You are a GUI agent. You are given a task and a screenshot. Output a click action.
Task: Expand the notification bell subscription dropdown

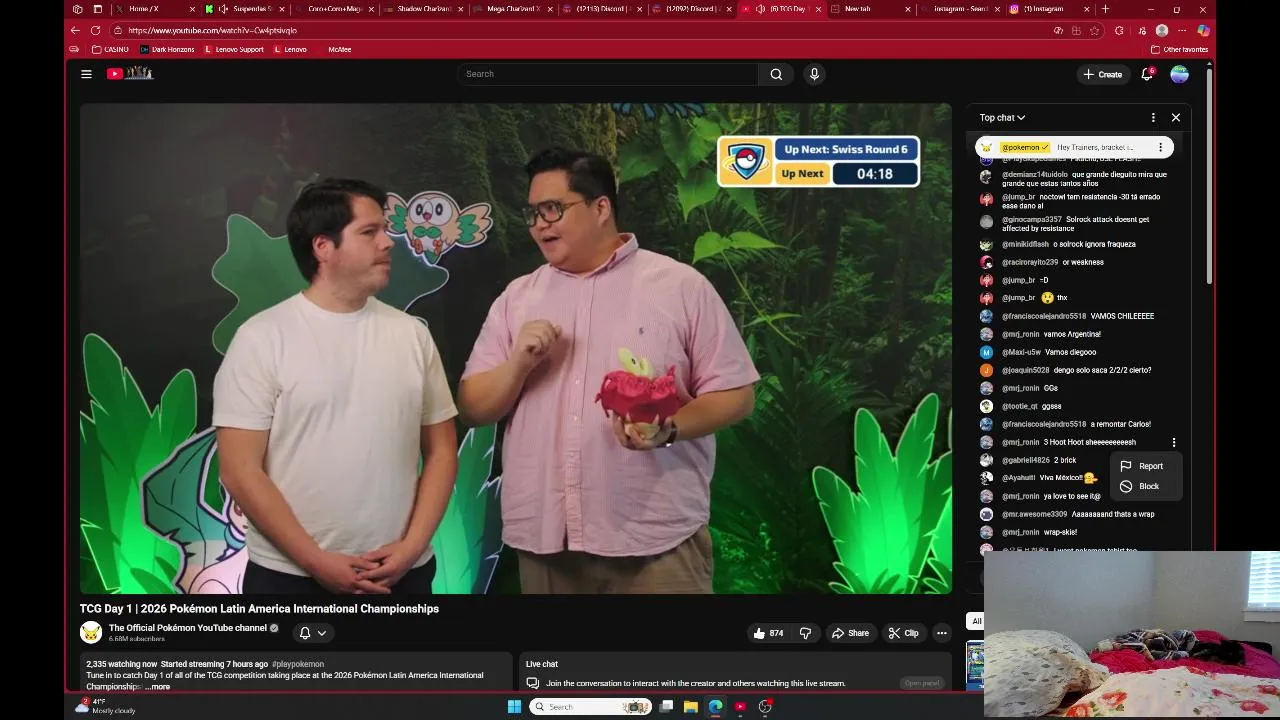pyautogui.click(x=322, y=633)
